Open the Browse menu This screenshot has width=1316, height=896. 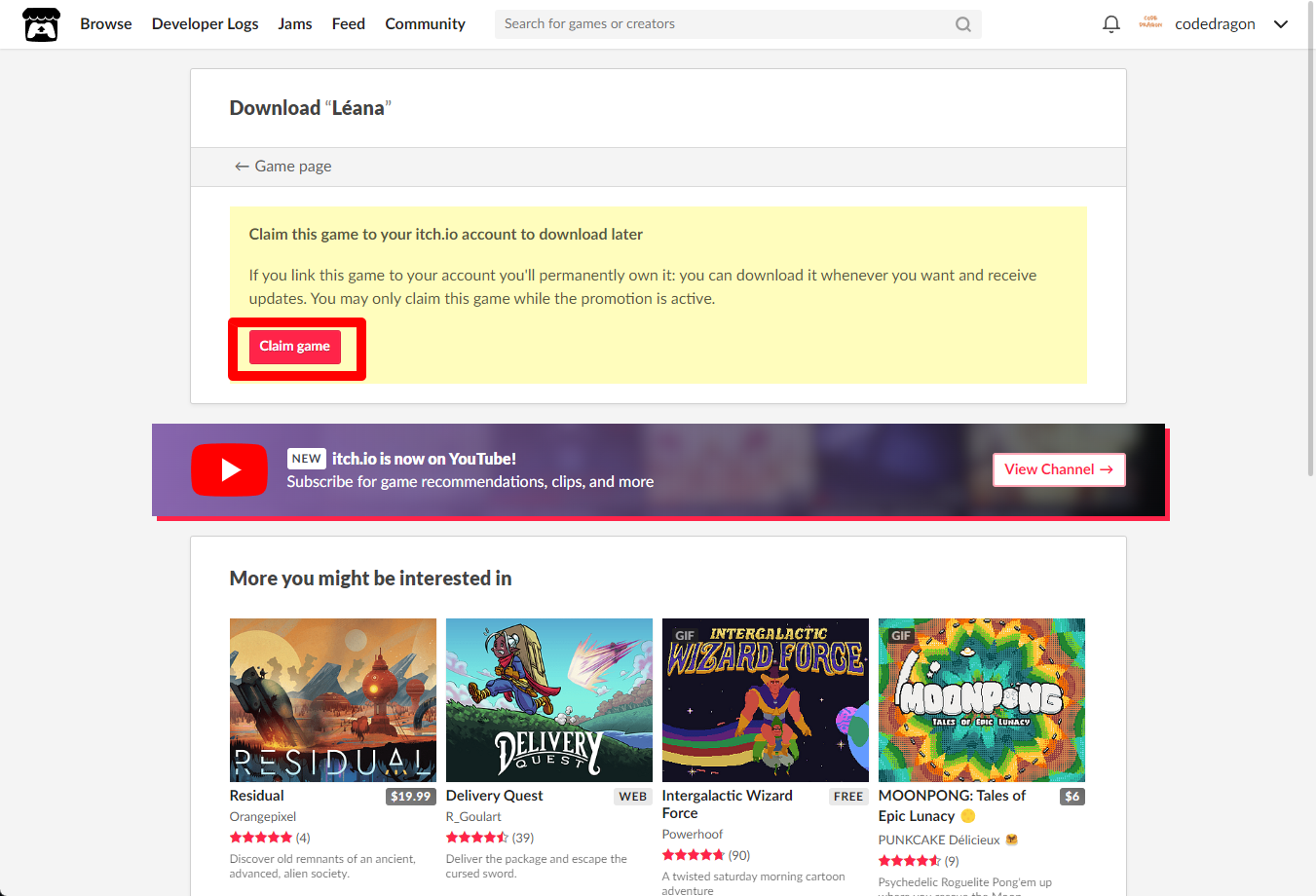tap(106, 24)
